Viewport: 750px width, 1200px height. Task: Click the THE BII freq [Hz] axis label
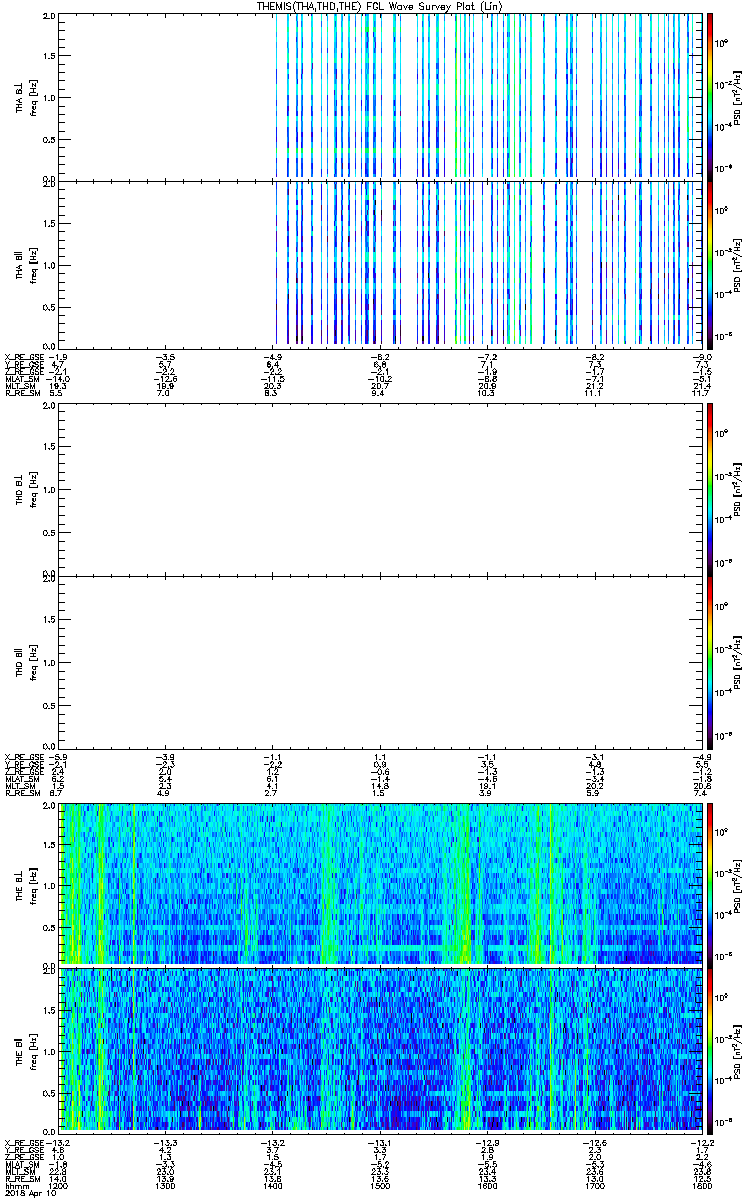click(32, 1049)
